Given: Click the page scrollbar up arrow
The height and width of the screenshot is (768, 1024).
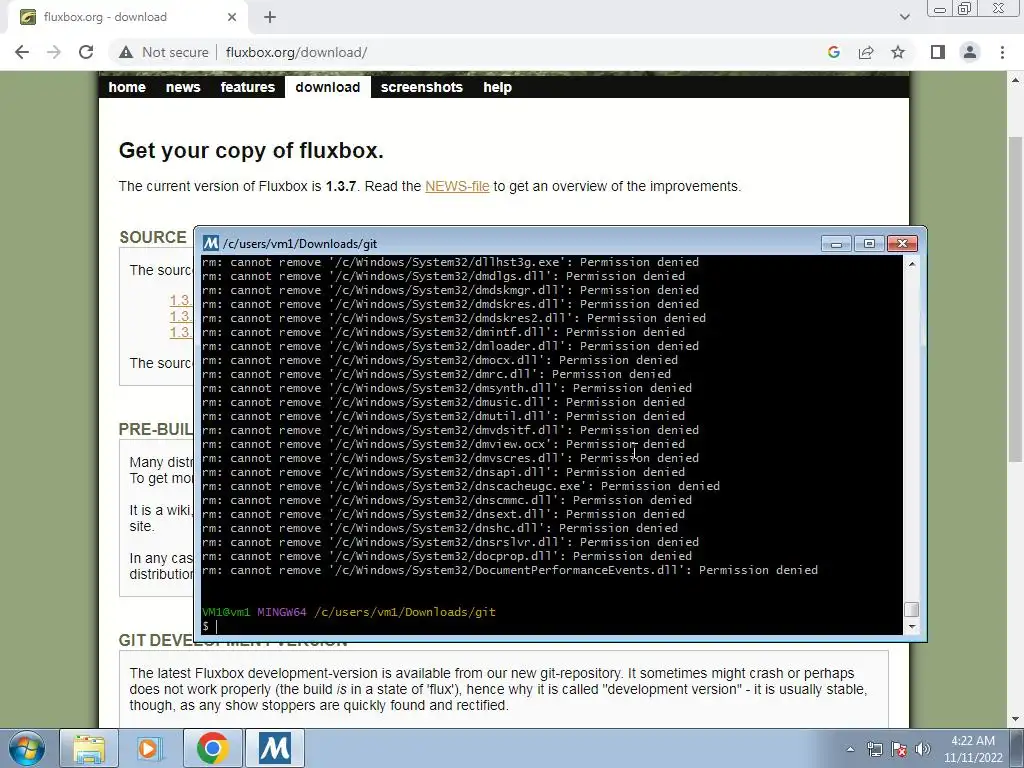Looking at the screenshot, I should pyautogui.click(x=1016, y=80).
